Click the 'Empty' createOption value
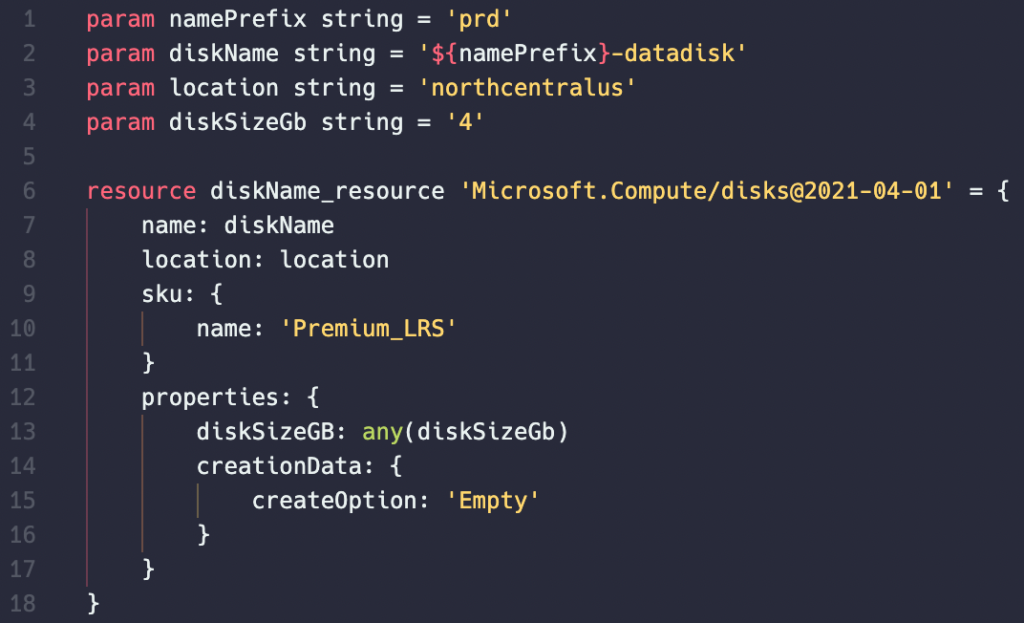 pyautogui.click(x=492, y=501)
